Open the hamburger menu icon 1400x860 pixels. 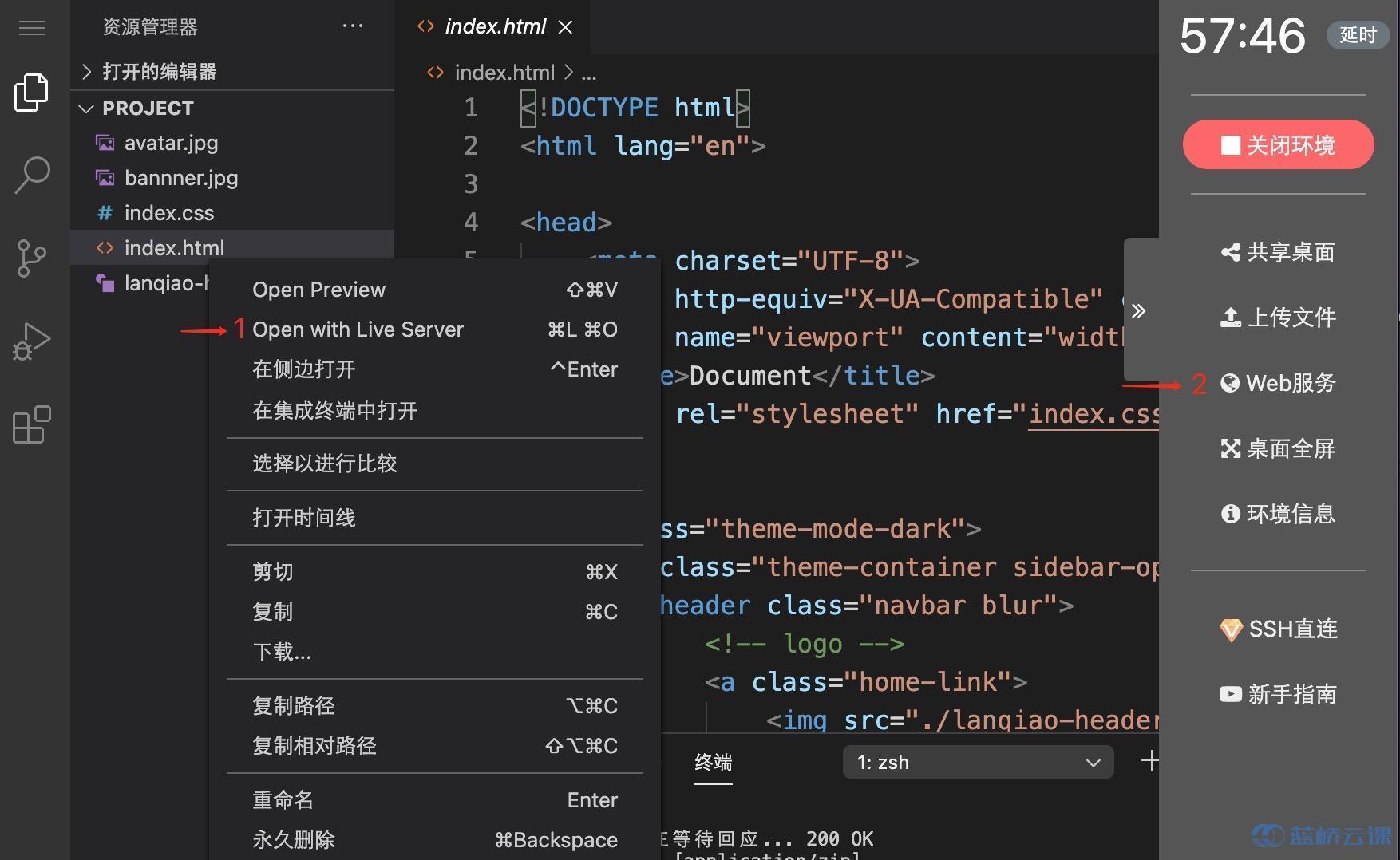(32, 28)
